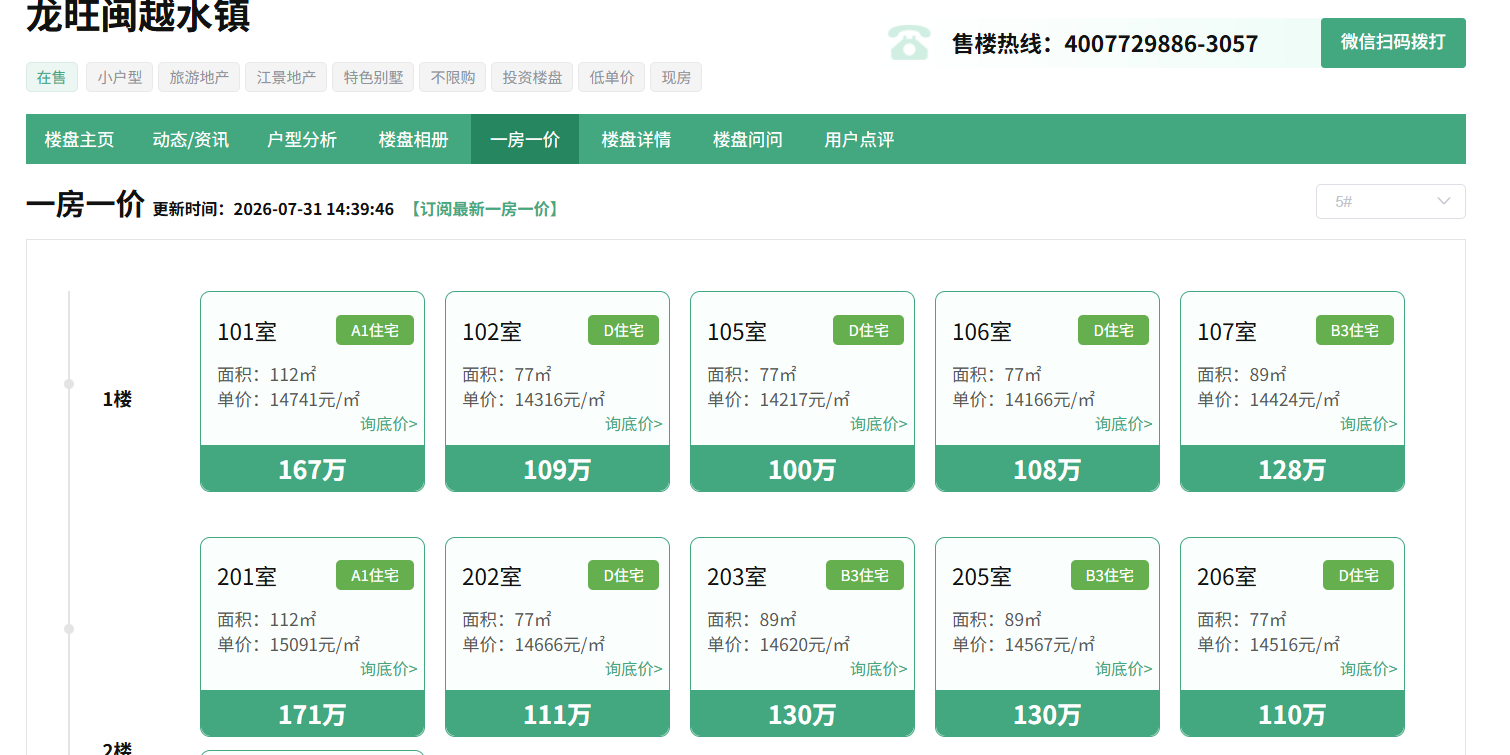Open the 楼盘主页 tab

click(x=79, y=139)
